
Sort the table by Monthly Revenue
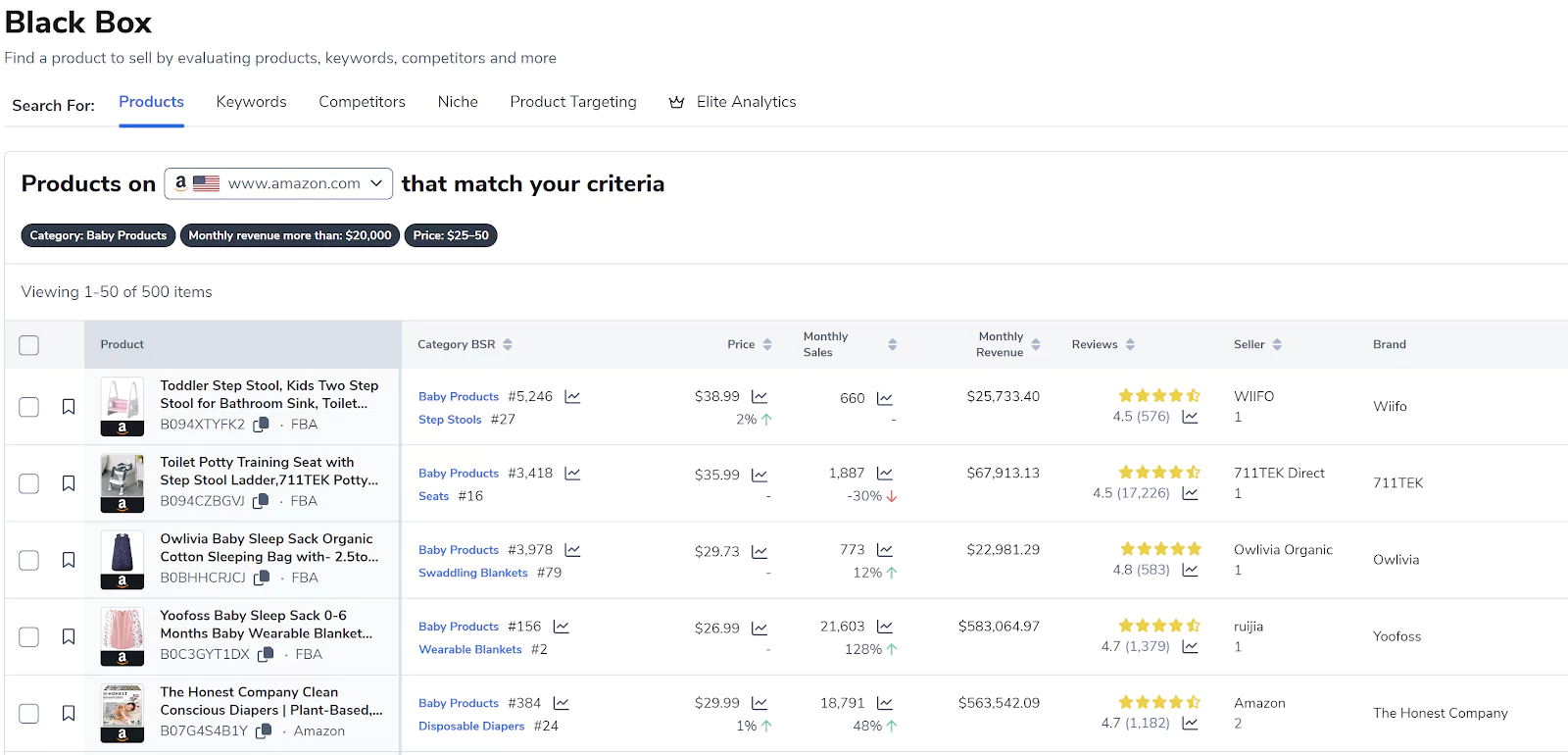(x=1036, y=345)
